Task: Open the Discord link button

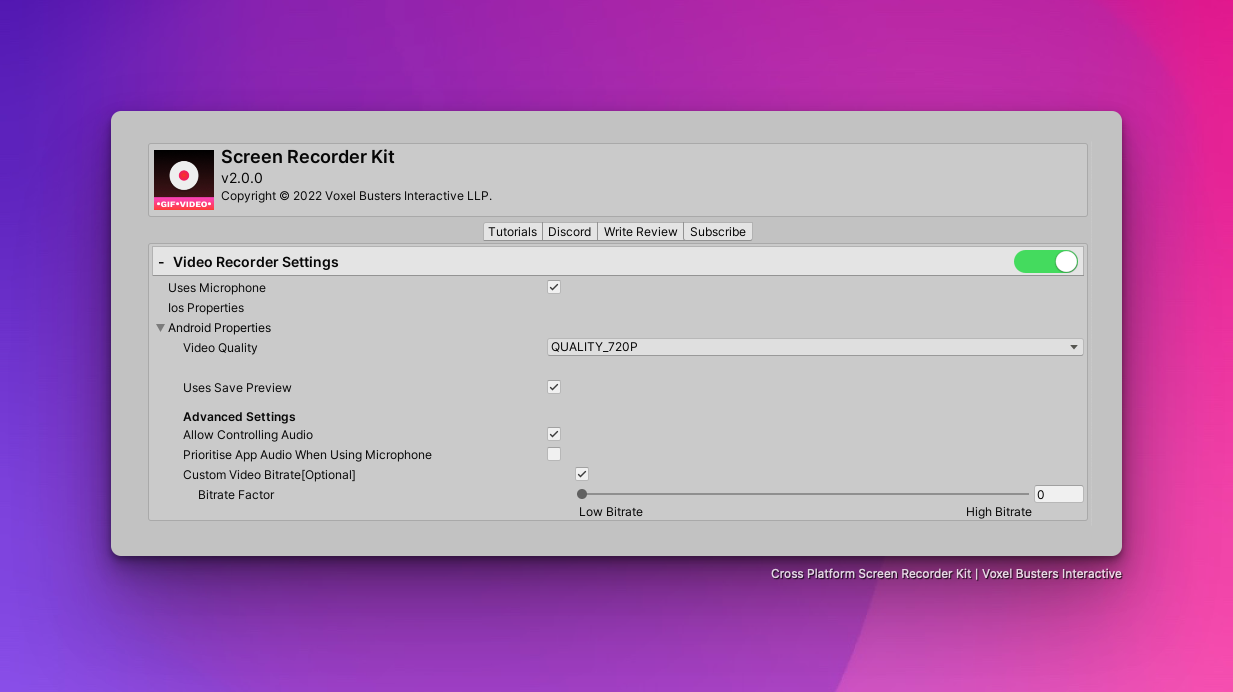Action: [570, 232]
